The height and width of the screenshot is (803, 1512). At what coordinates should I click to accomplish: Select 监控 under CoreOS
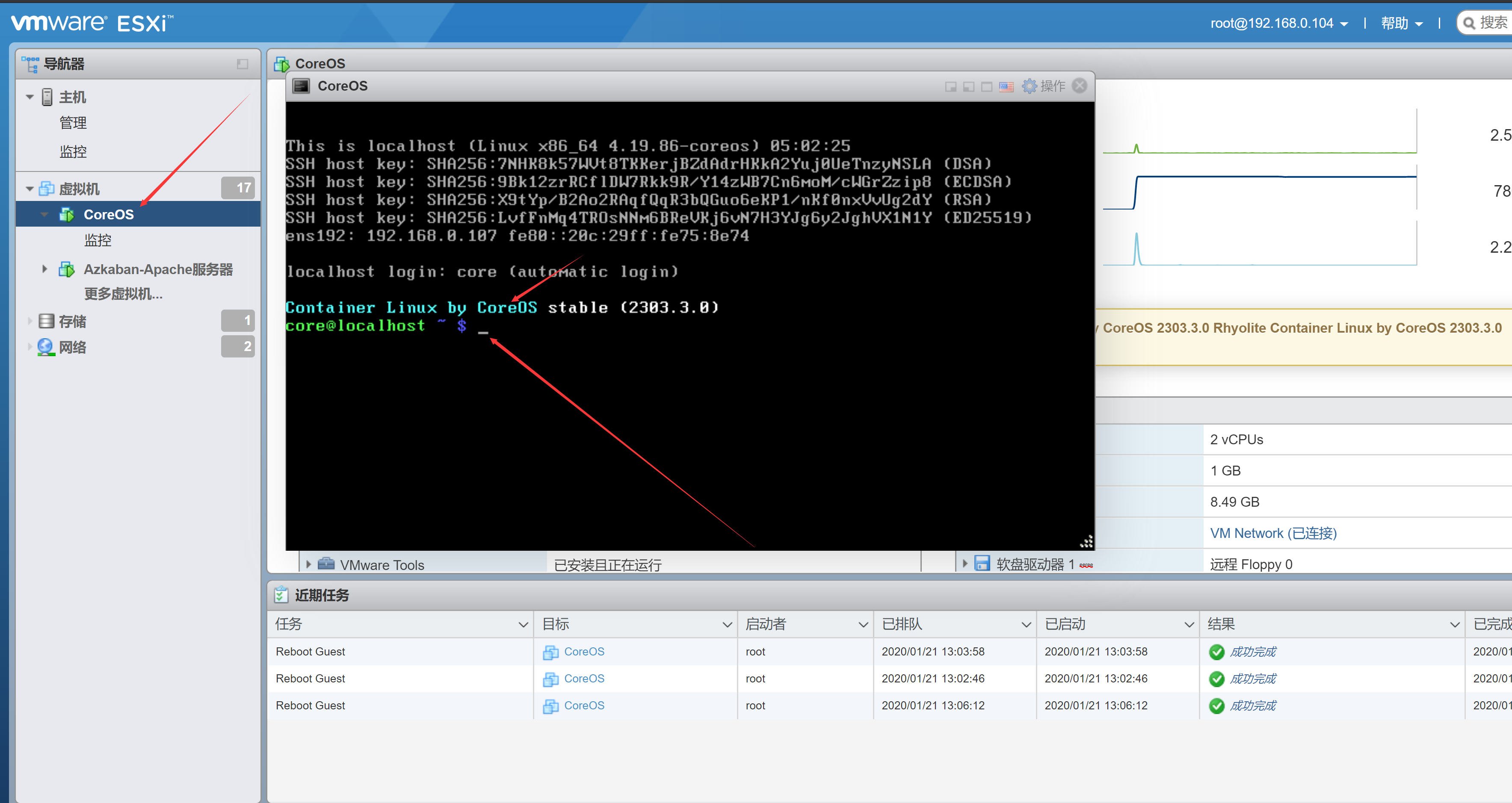[98, 240]
